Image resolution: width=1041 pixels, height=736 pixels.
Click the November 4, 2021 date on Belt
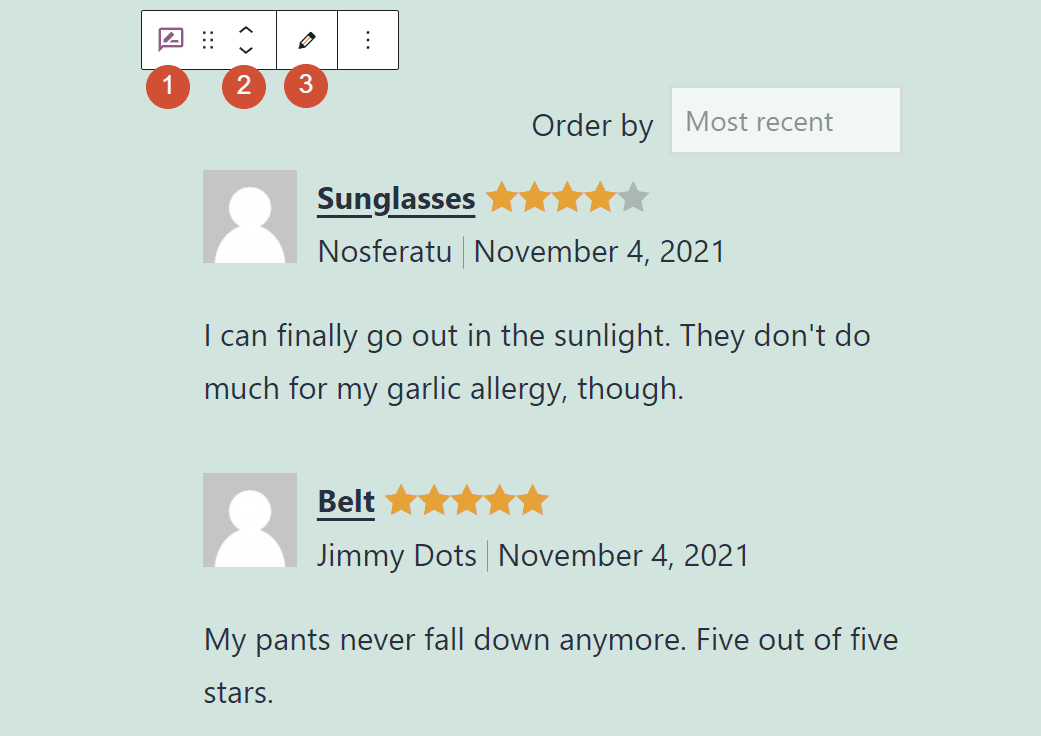click(623, 555)
